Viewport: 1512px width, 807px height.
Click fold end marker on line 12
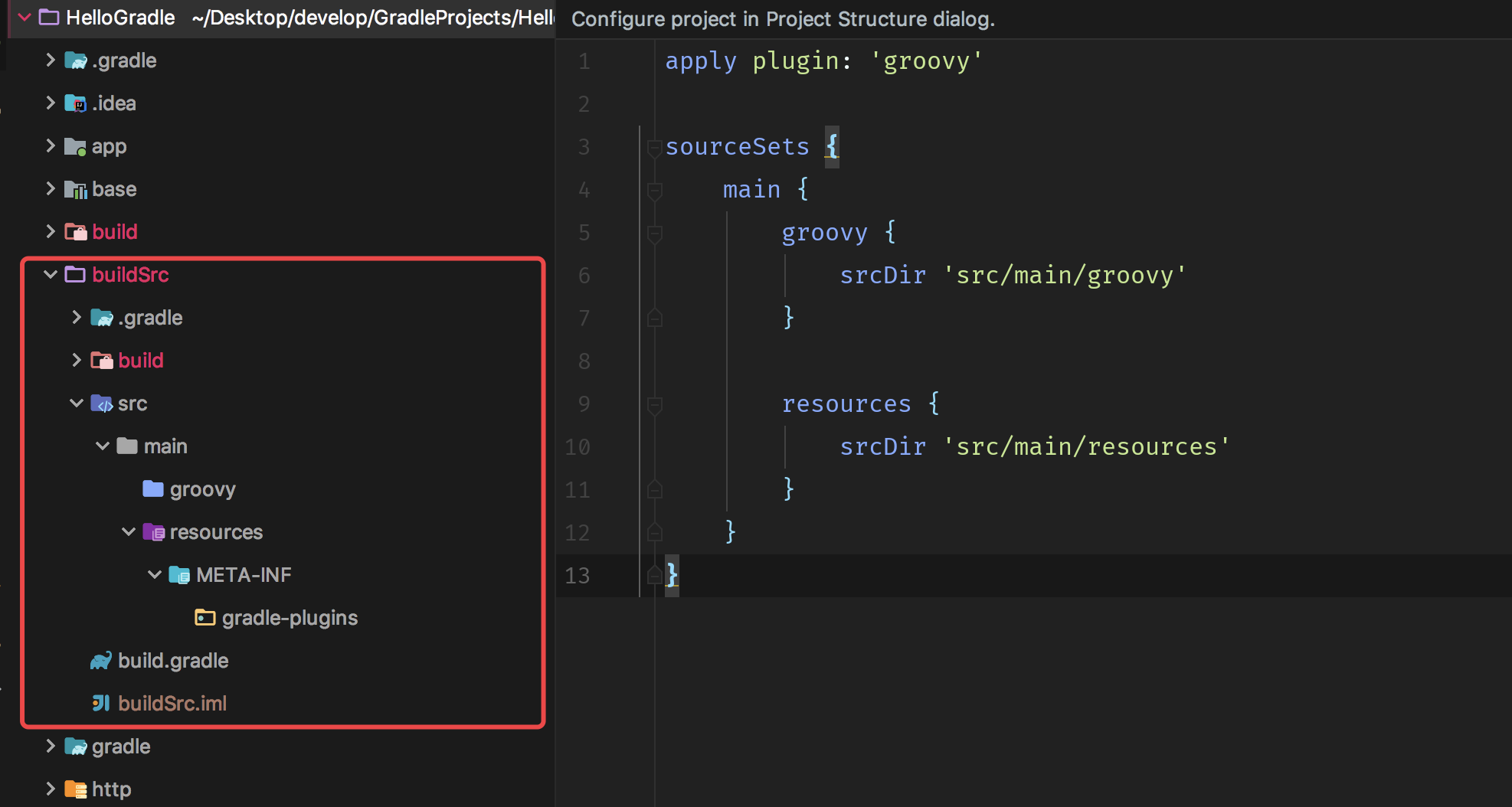654,531
